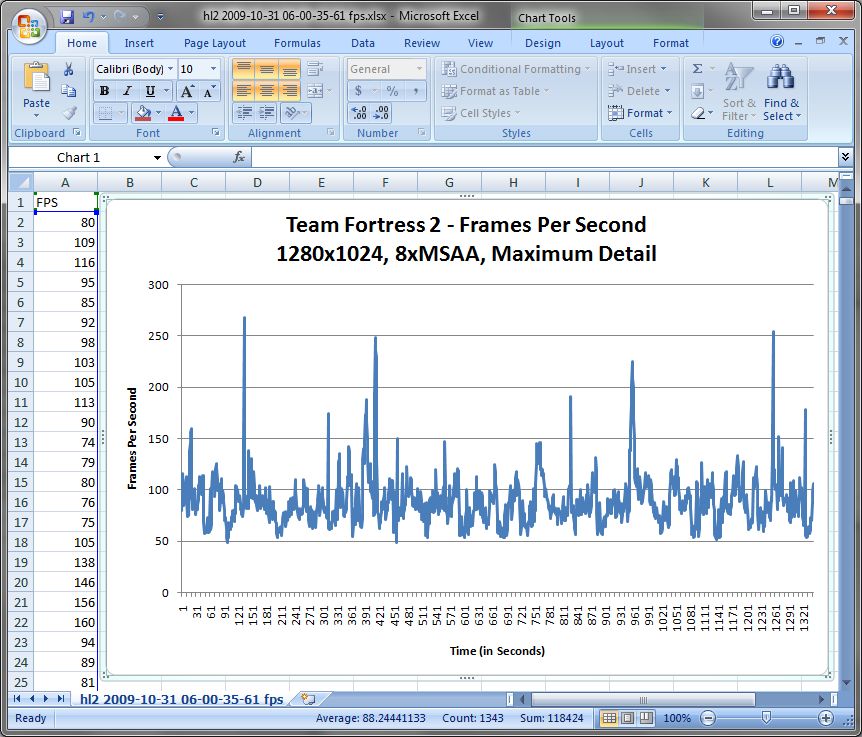The height and width of the screenshot is (737, 862).
Task: Apply Accounting dollar number format
Action: point(358,91)
